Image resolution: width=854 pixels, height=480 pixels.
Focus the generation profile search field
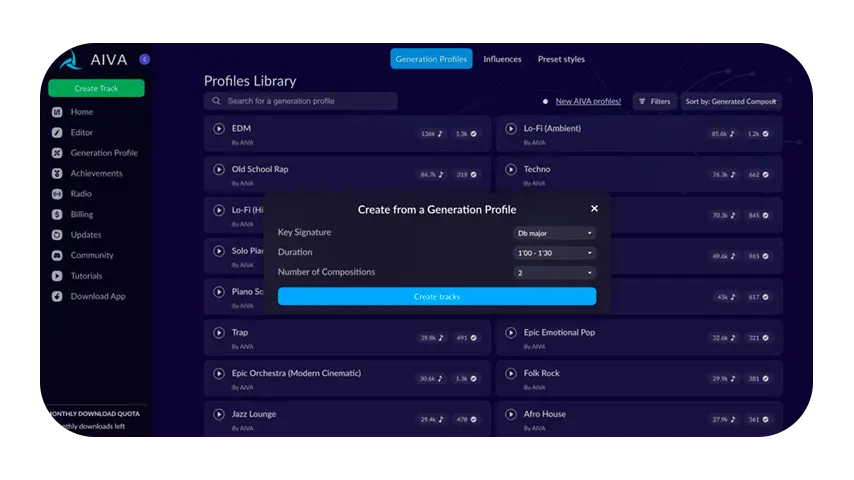(301, 101)
